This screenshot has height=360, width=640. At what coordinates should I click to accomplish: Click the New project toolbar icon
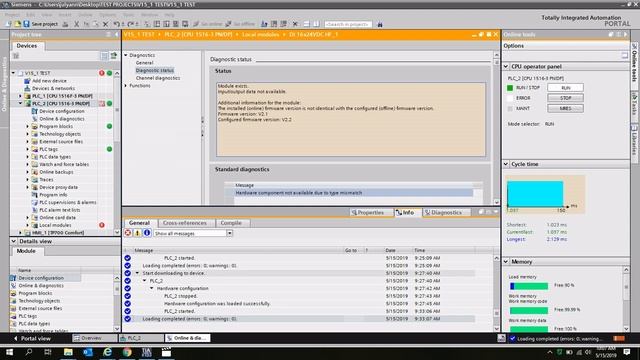[8, 24]
